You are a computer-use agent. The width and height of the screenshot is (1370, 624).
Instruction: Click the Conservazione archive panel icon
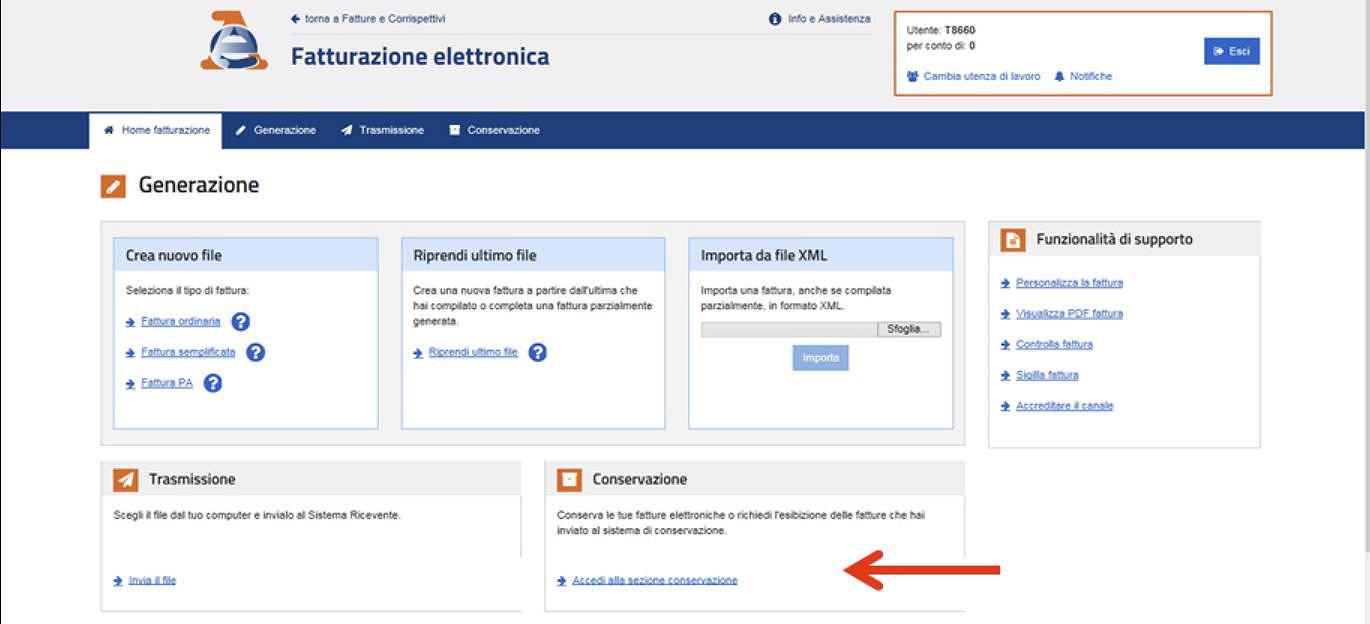tap(569, 479)
